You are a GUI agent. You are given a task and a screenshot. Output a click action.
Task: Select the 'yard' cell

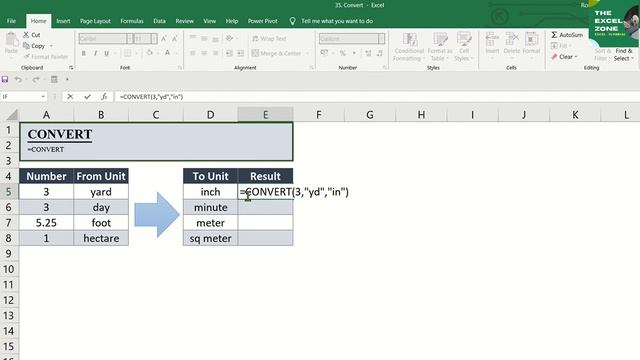click(x=101, y=192)
